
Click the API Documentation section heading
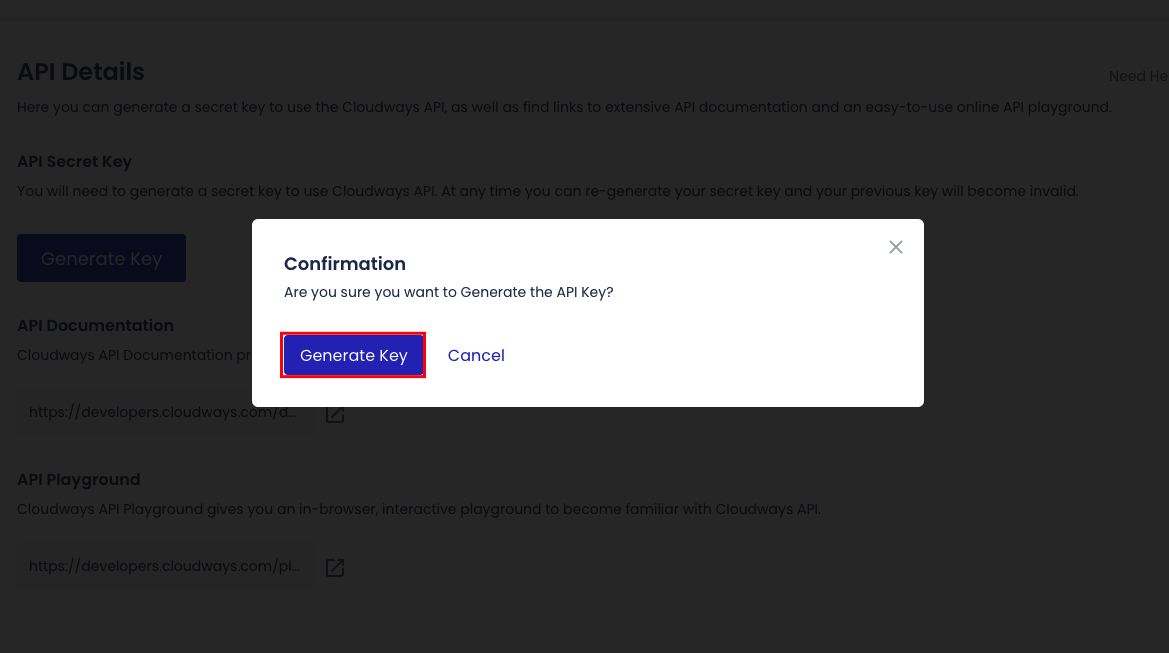pos(95,325)
